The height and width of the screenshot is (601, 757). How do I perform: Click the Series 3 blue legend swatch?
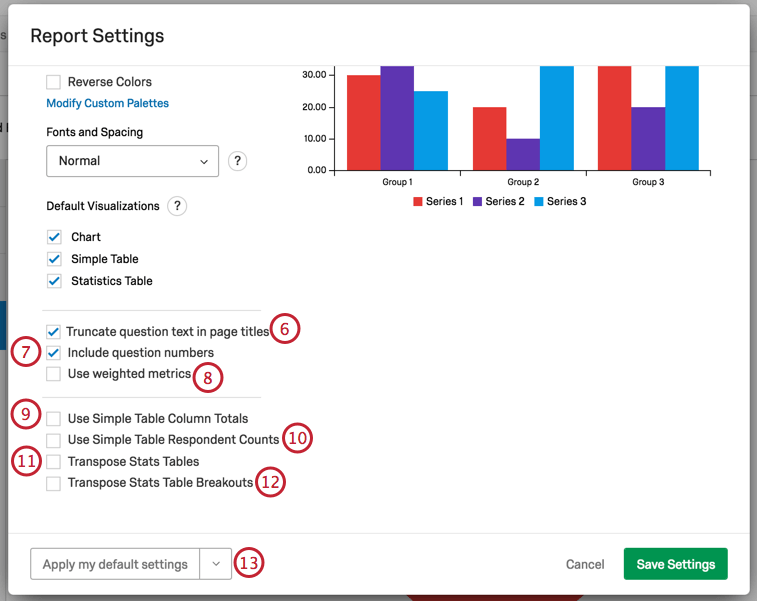pos(538,202)
